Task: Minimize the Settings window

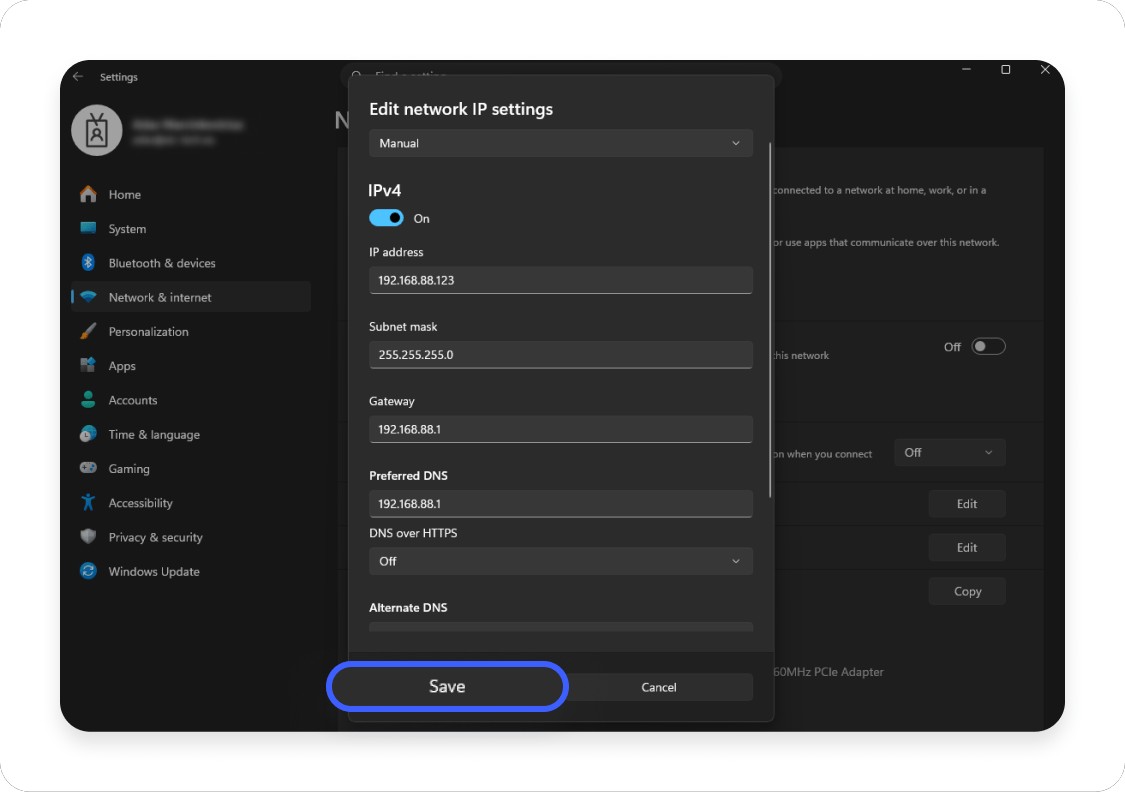Action: pos(966,70)
